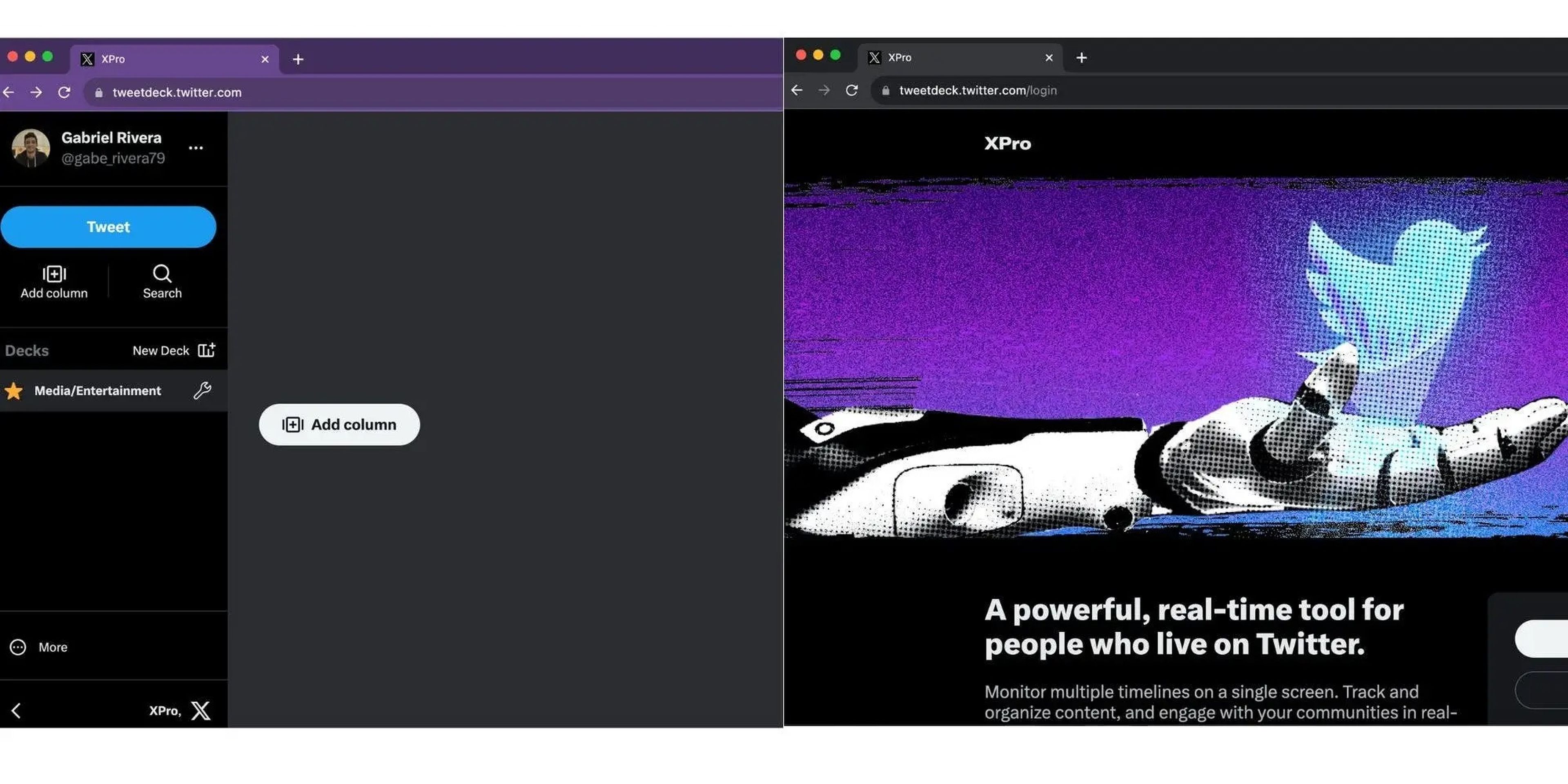The image size is (1568, 784).
Task: Click the XPro label at the sidebar bottom
Action: click(x=165, y=711)
